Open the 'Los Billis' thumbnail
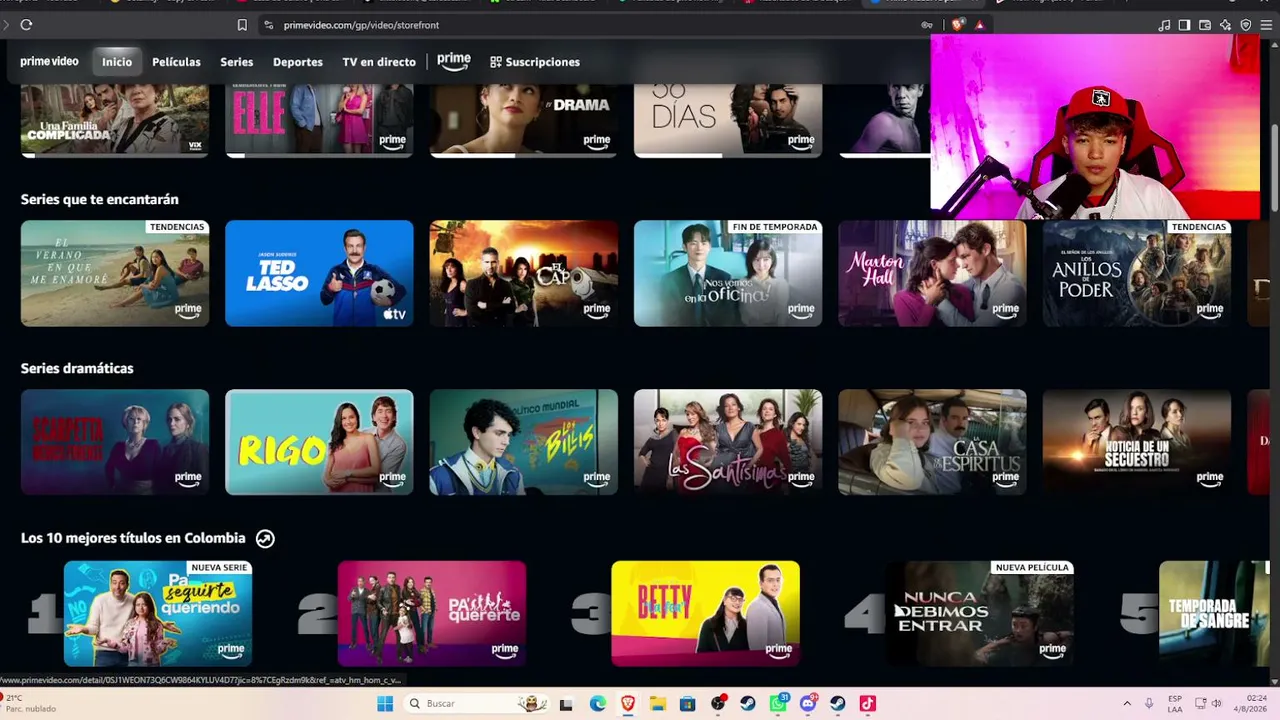This screenshot has height=720, width=1280. 524,442
